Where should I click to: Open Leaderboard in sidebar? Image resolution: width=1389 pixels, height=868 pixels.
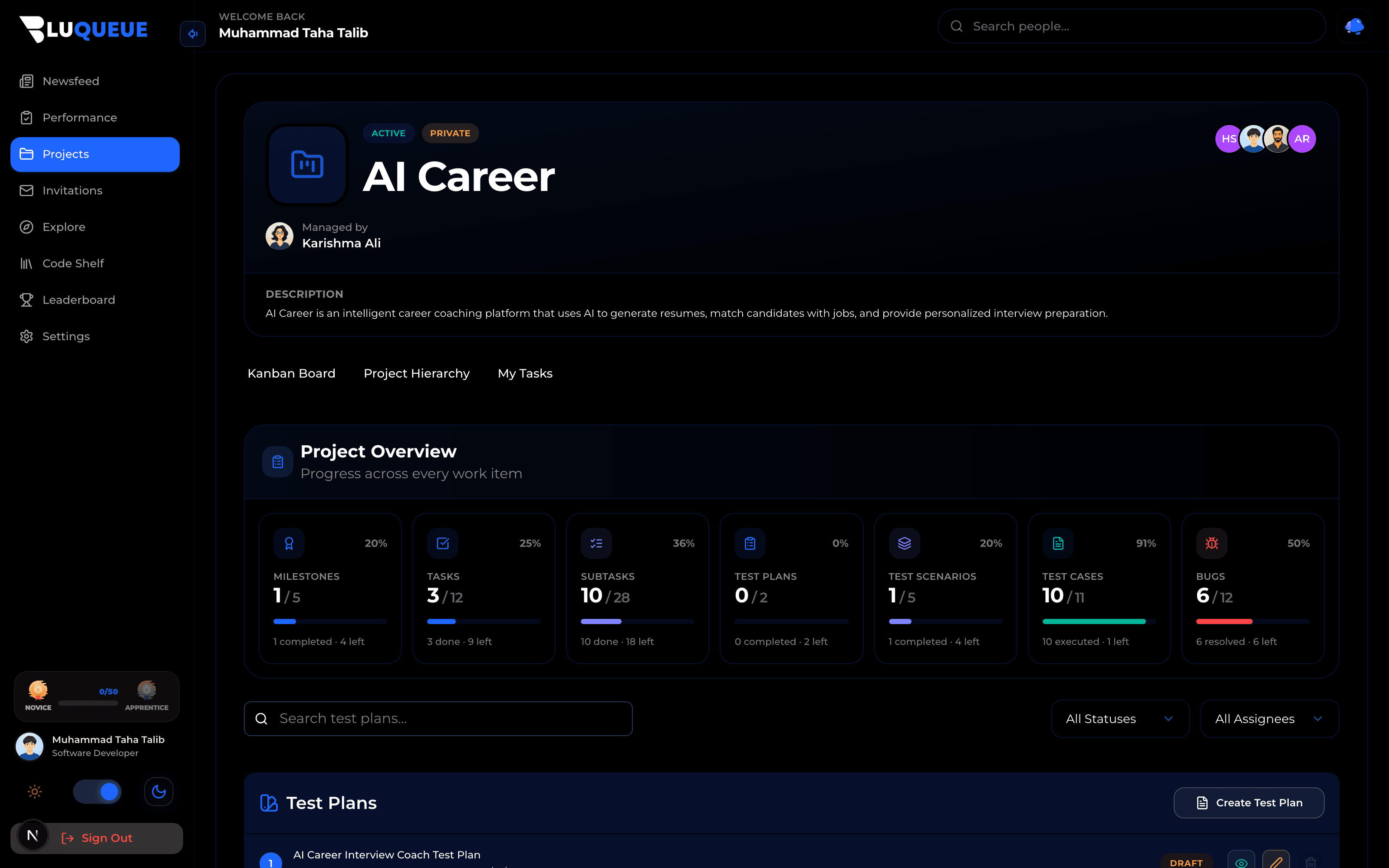(x=95, y=300)
